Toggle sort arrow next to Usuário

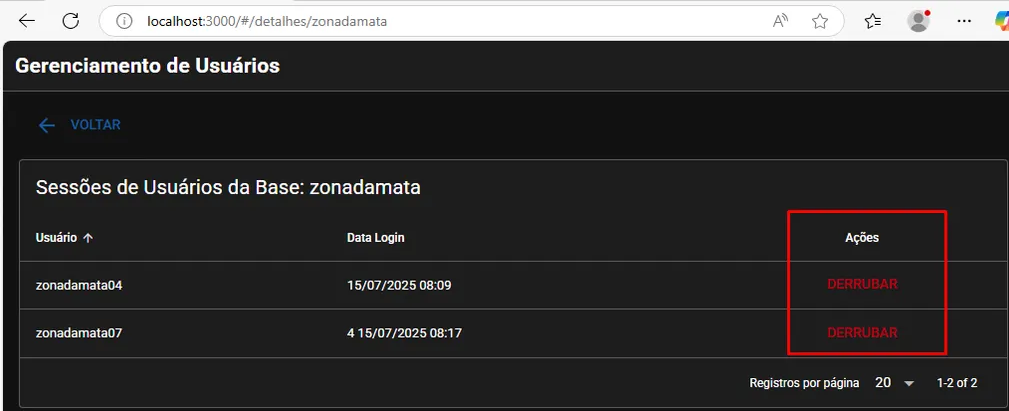[88, 238]
